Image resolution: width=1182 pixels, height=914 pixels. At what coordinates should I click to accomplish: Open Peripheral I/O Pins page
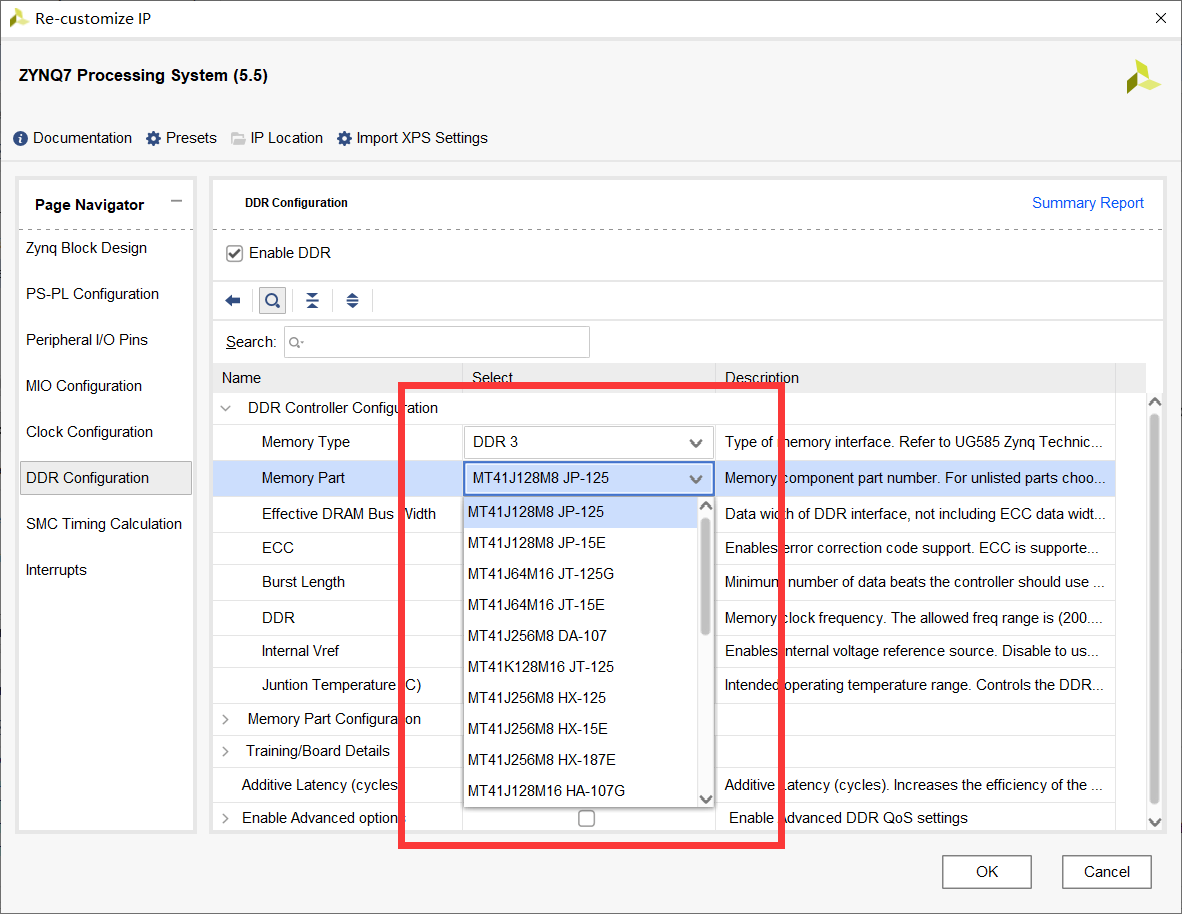[x=87, y=340]
